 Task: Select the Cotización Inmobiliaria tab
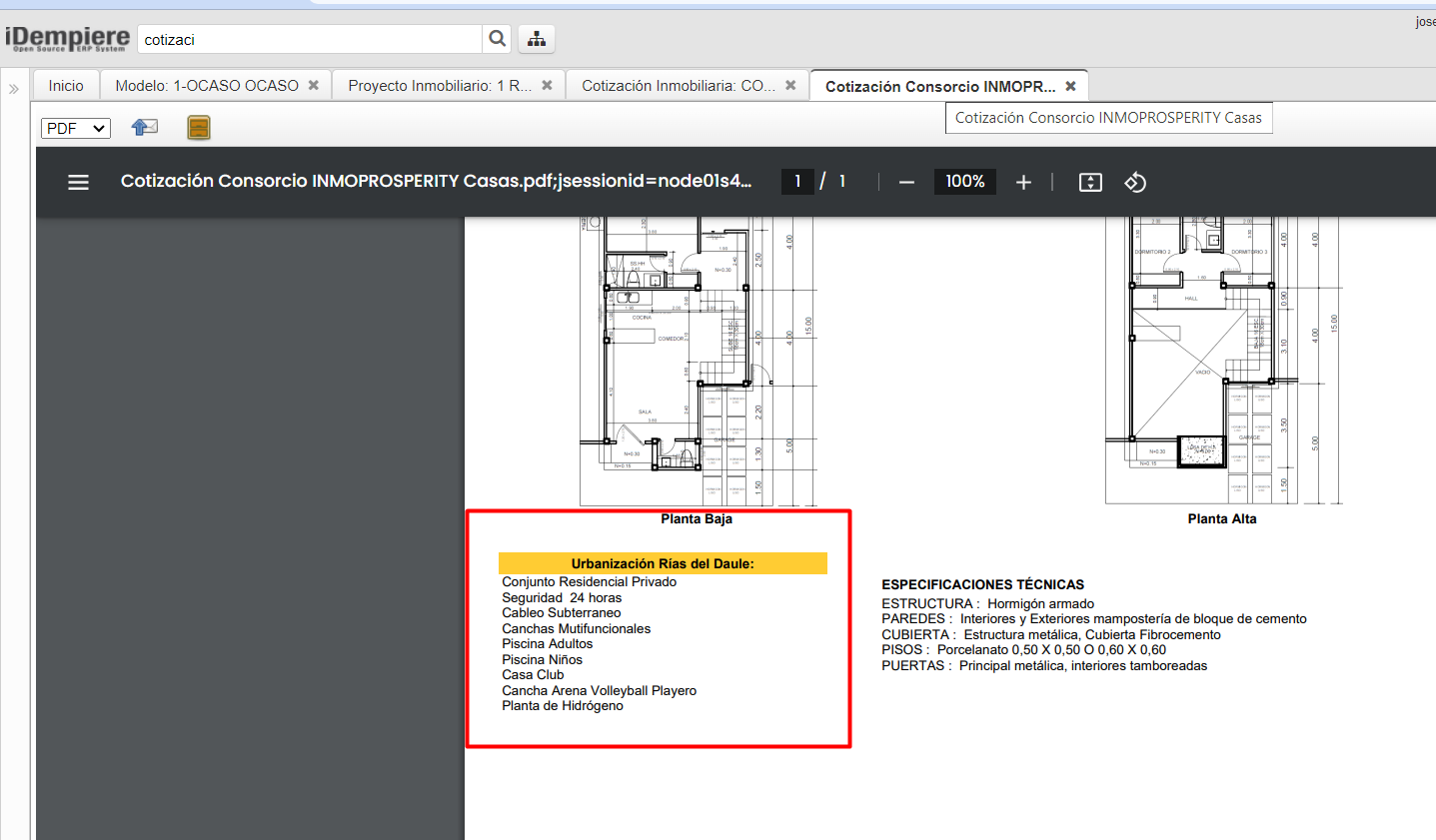(678, 86)
